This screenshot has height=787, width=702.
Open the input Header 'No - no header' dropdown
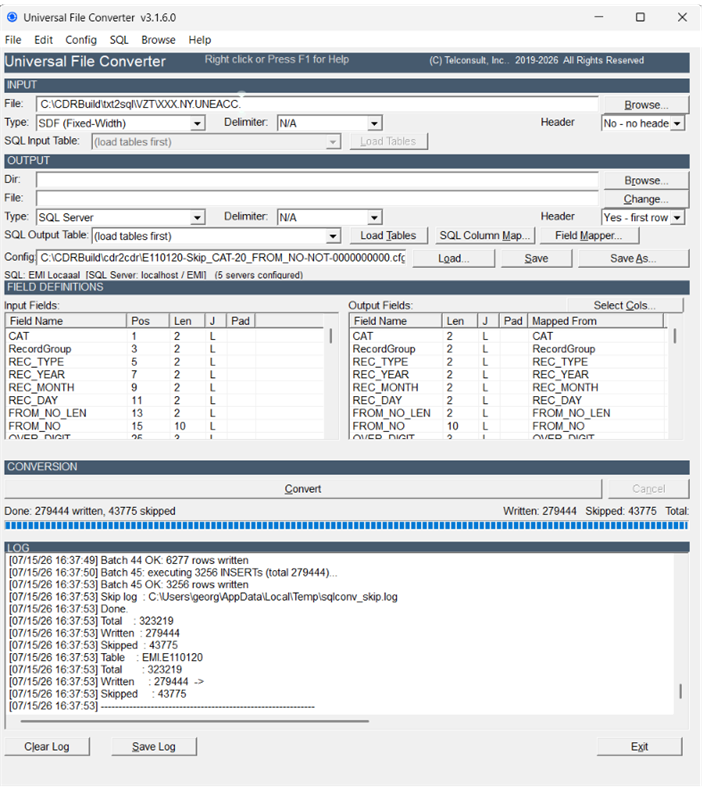click(643, 123)
